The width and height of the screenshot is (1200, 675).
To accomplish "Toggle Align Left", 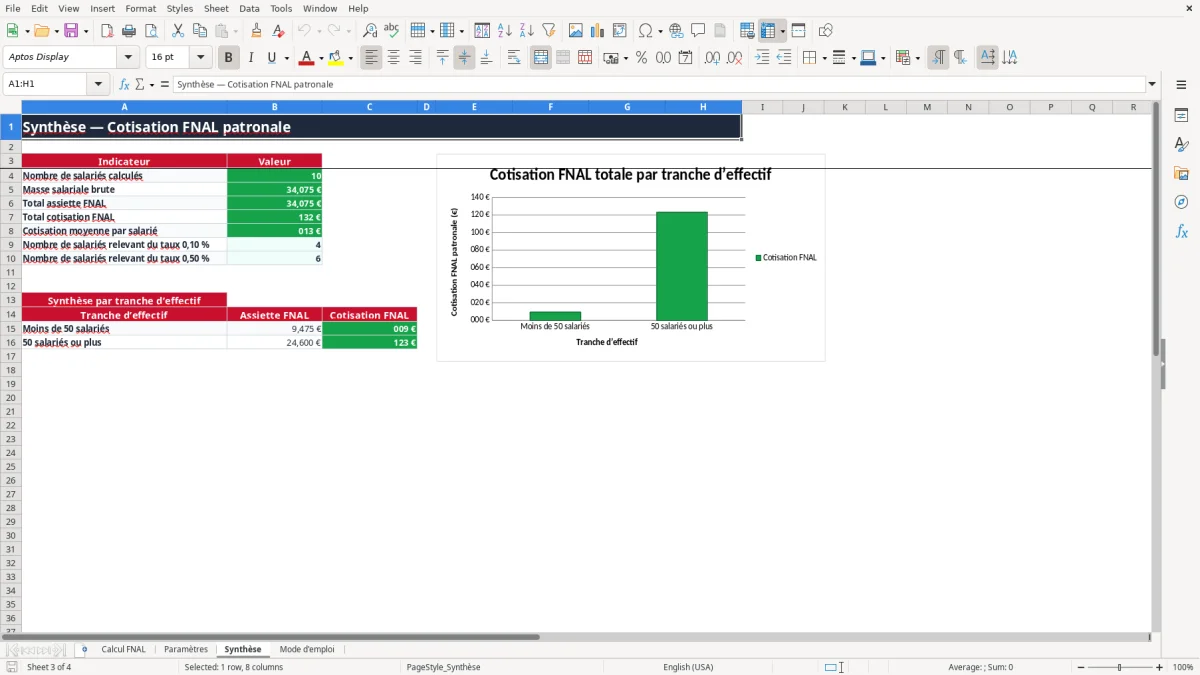I will [x=371, y=58].
